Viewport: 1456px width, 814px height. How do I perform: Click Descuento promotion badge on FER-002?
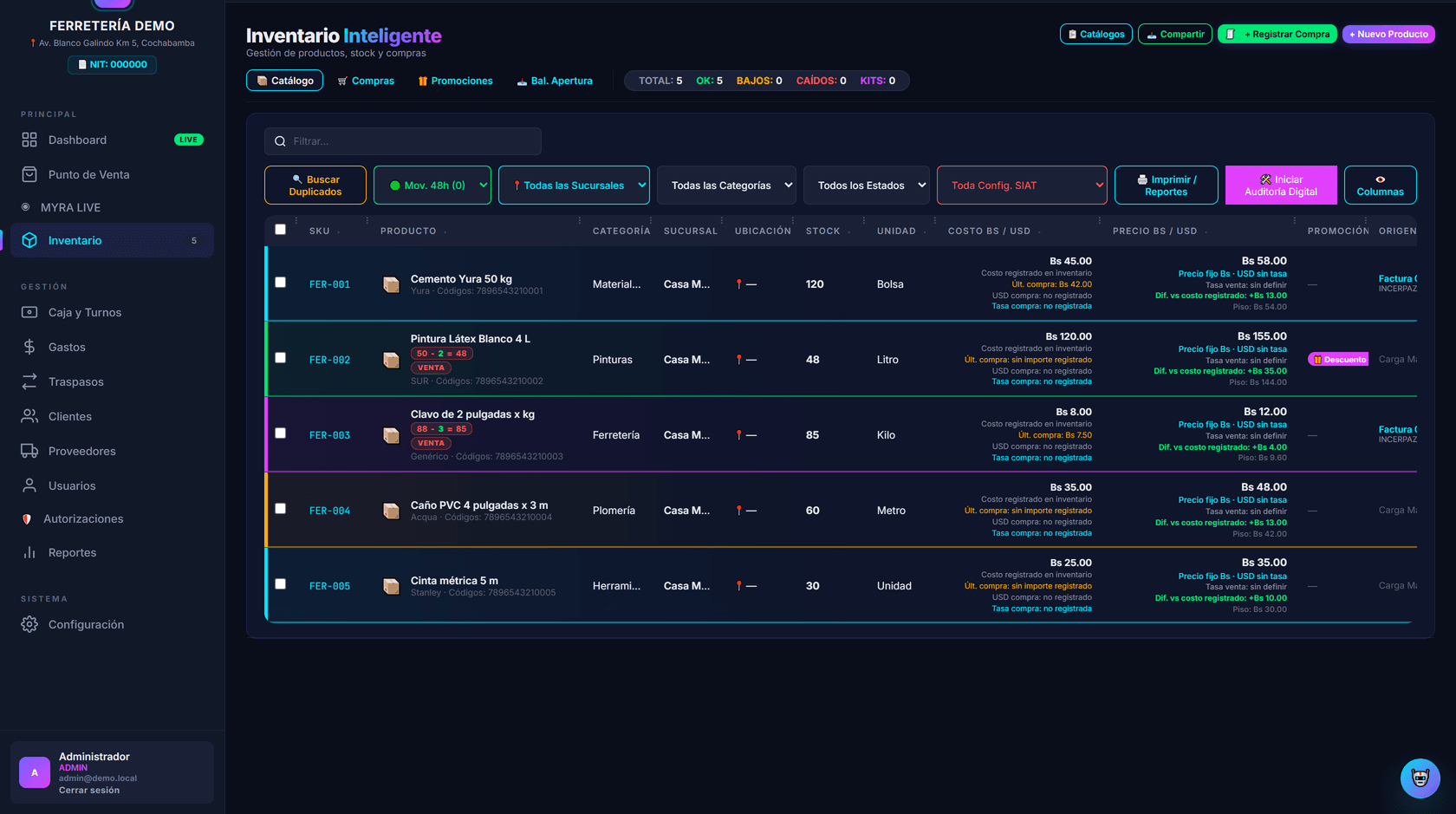click(1338, 360)
